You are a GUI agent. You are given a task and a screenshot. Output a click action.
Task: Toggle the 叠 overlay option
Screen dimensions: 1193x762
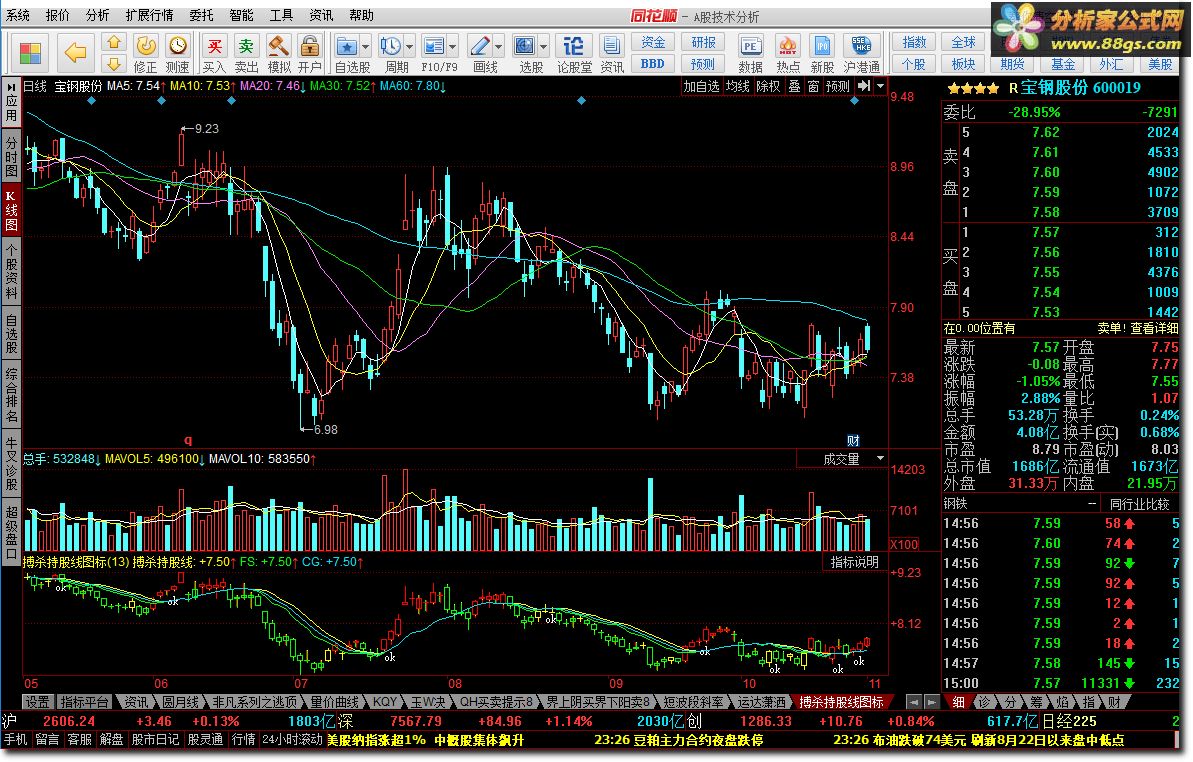[x=794, y=86]
